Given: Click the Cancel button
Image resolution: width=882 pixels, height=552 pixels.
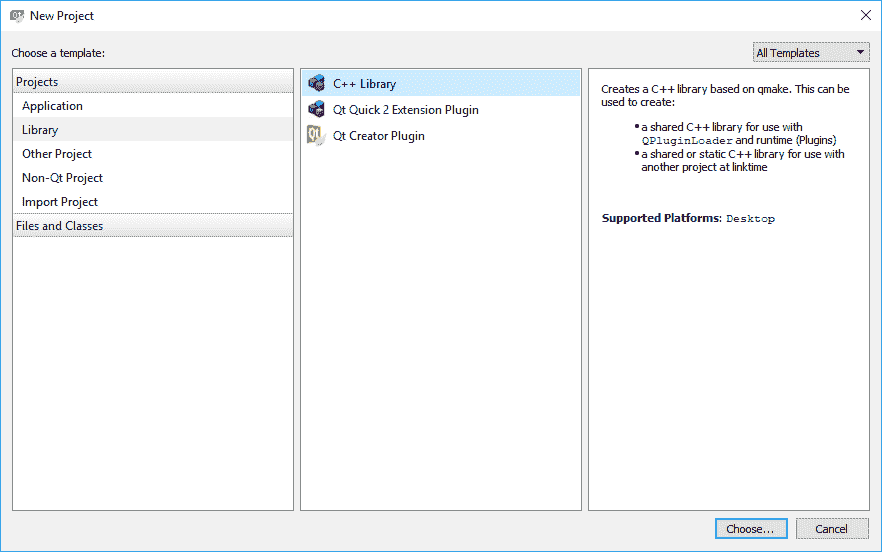Looking at the screenshot, I should click(832, 528).
